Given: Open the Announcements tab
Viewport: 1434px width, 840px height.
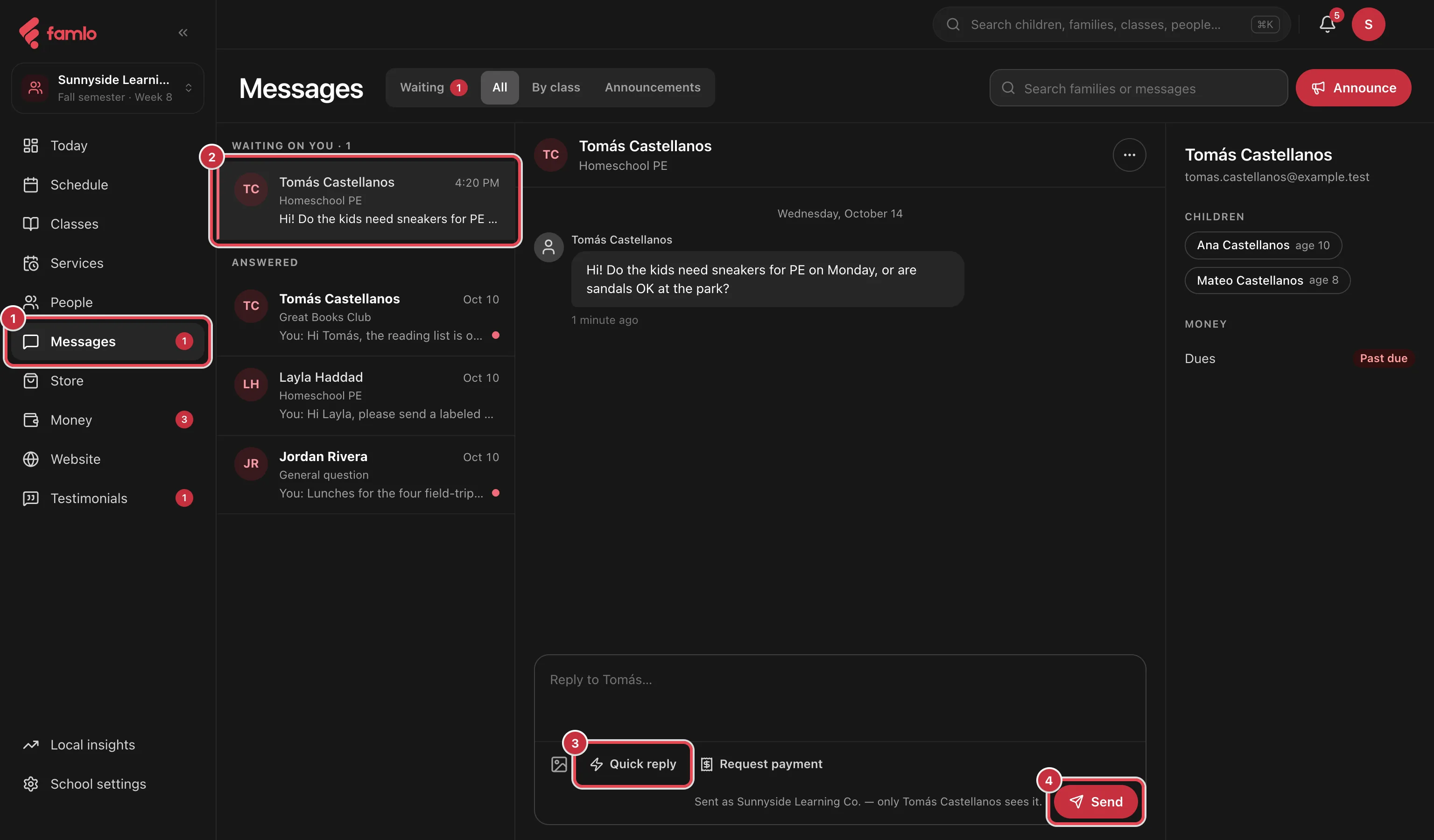Looking at the screenshot, I should tap(652, 88).
